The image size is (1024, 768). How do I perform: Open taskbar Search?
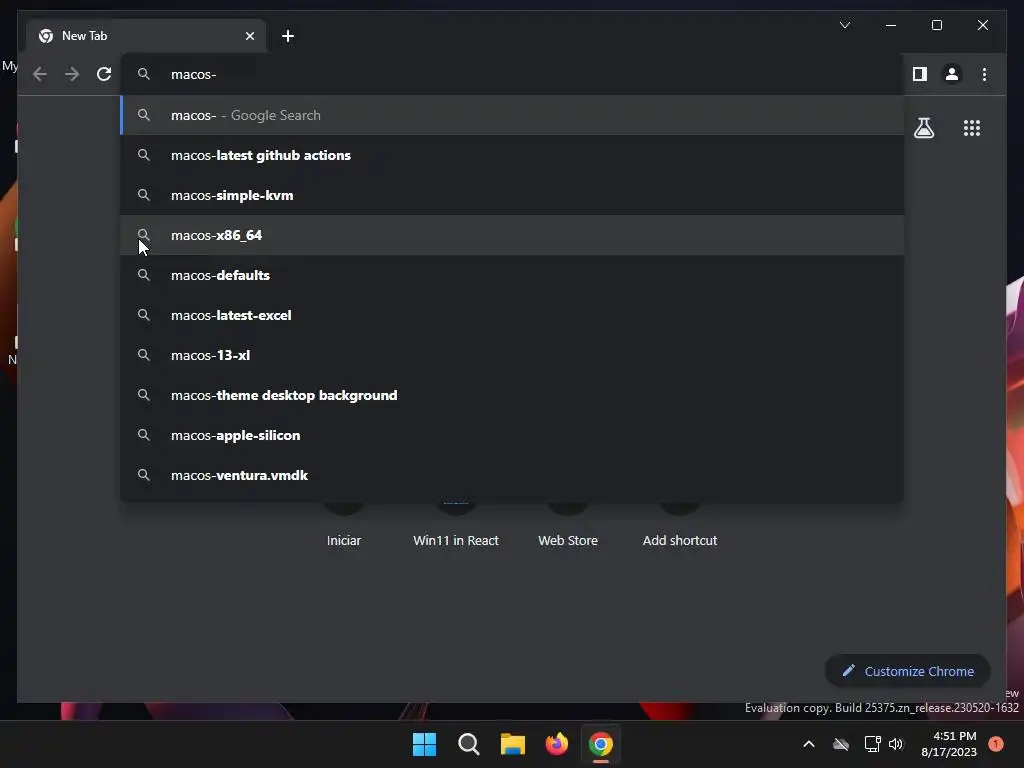(x=468, y=744)
